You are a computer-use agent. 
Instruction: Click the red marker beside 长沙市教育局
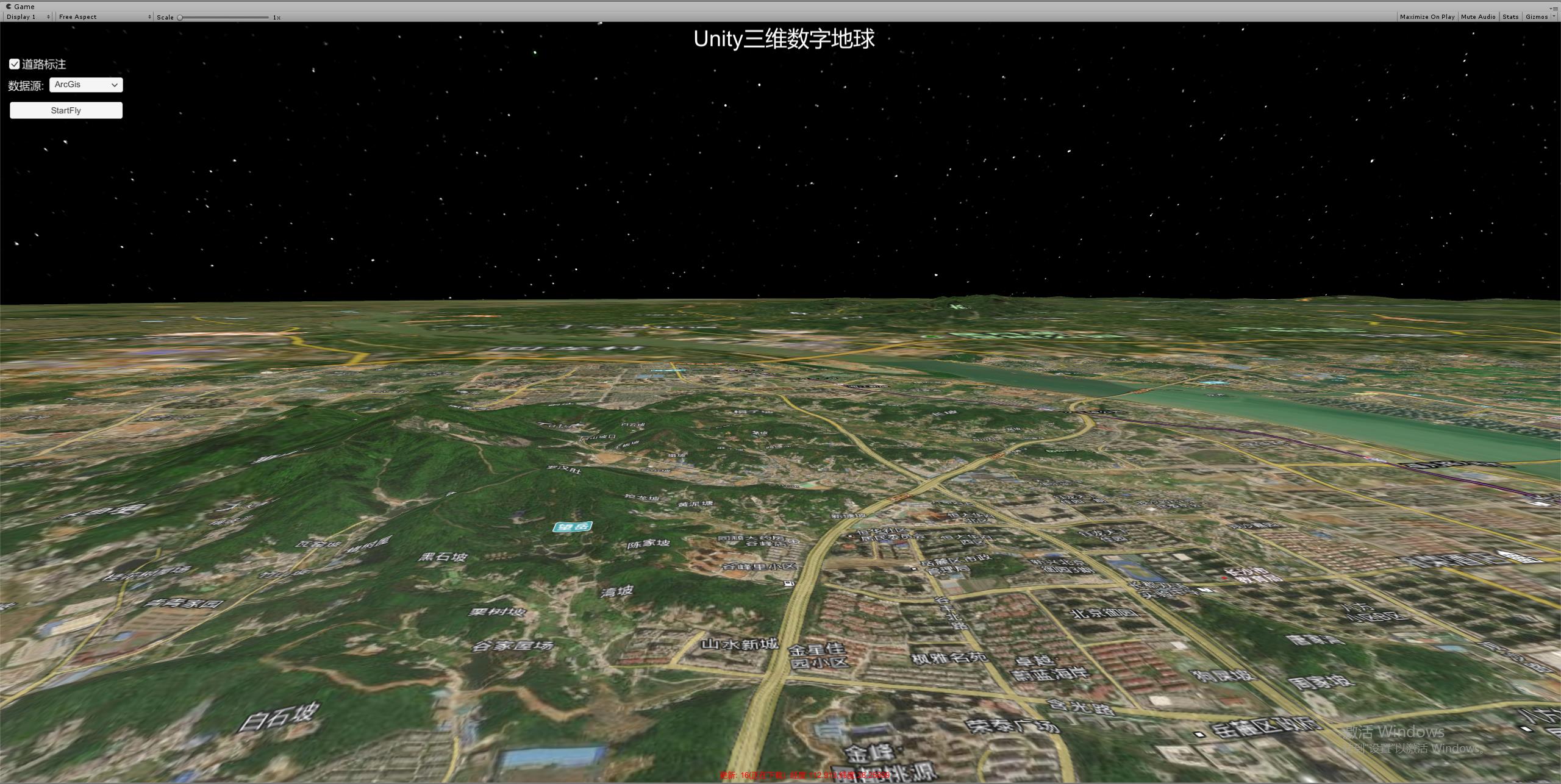1224,577
